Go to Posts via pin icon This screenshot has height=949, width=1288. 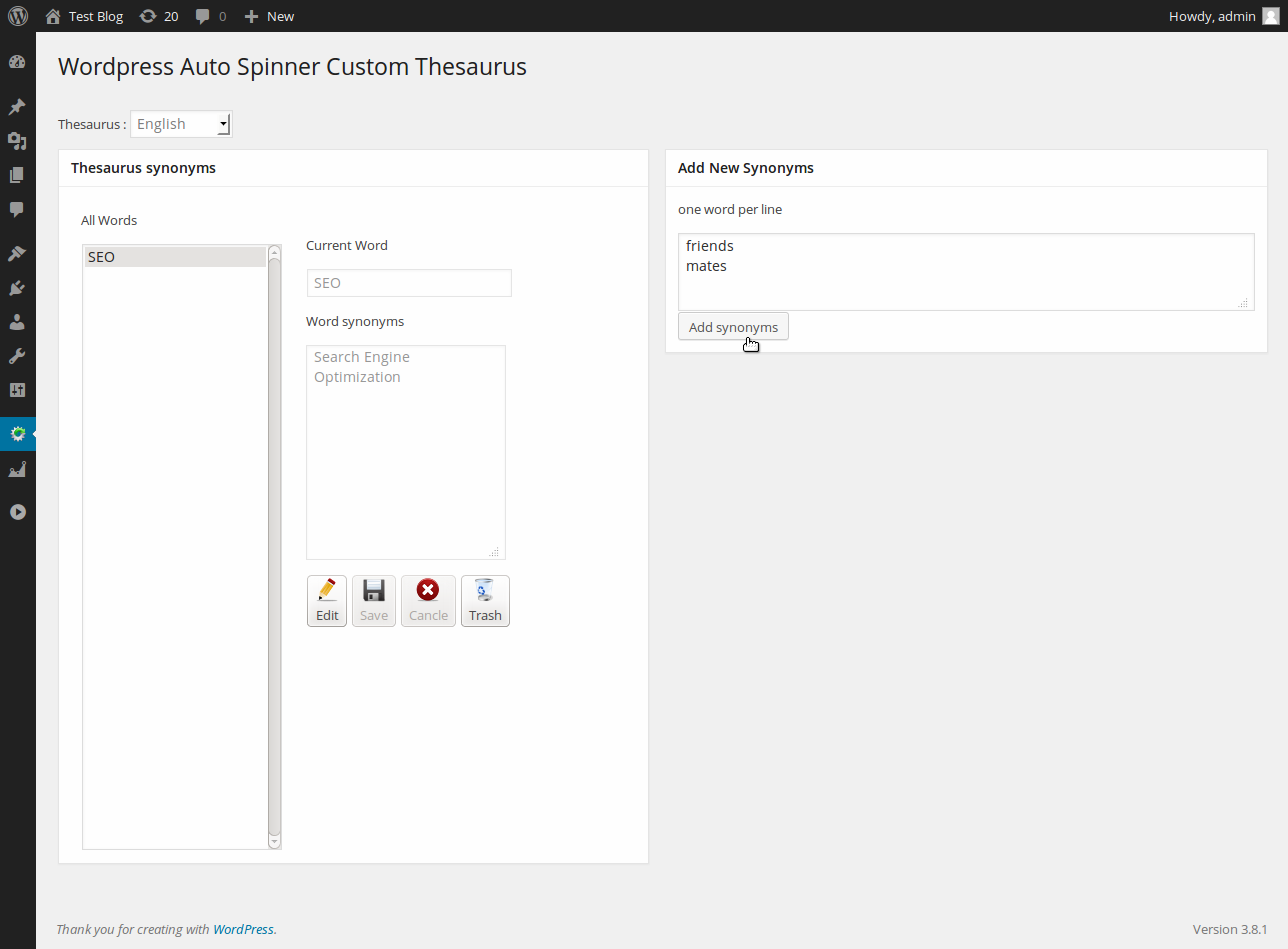[x=17, y=107]
